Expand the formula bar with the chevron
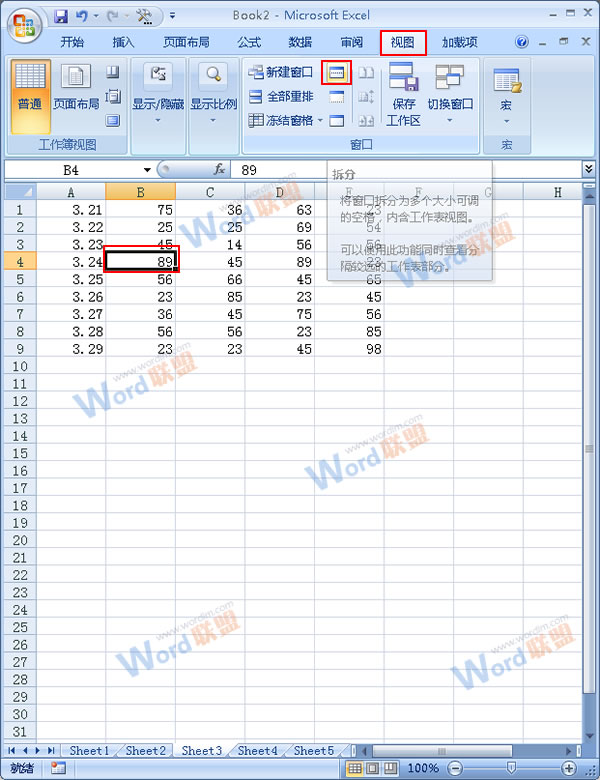The height and width of the screenshot is (780, 600). (x=589, y=169)
